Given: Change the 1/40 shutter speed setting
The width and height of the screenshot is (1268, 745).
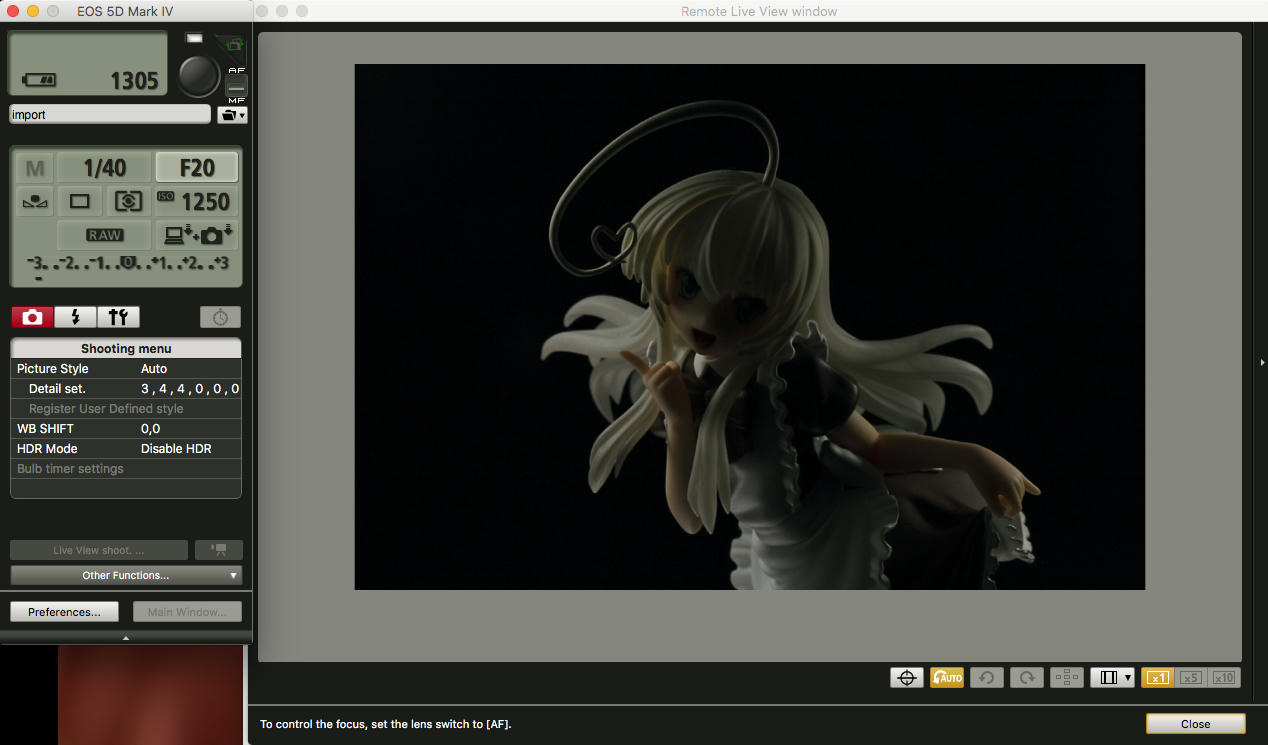Looking at the screenshot, I should click(104, 168).
